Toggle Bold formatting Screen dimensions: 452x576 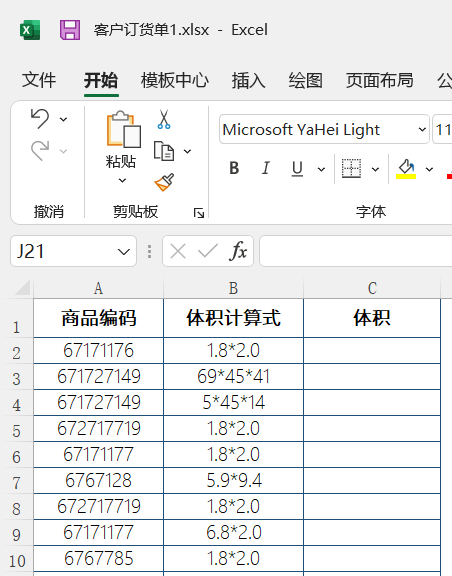tap(234, 169)
